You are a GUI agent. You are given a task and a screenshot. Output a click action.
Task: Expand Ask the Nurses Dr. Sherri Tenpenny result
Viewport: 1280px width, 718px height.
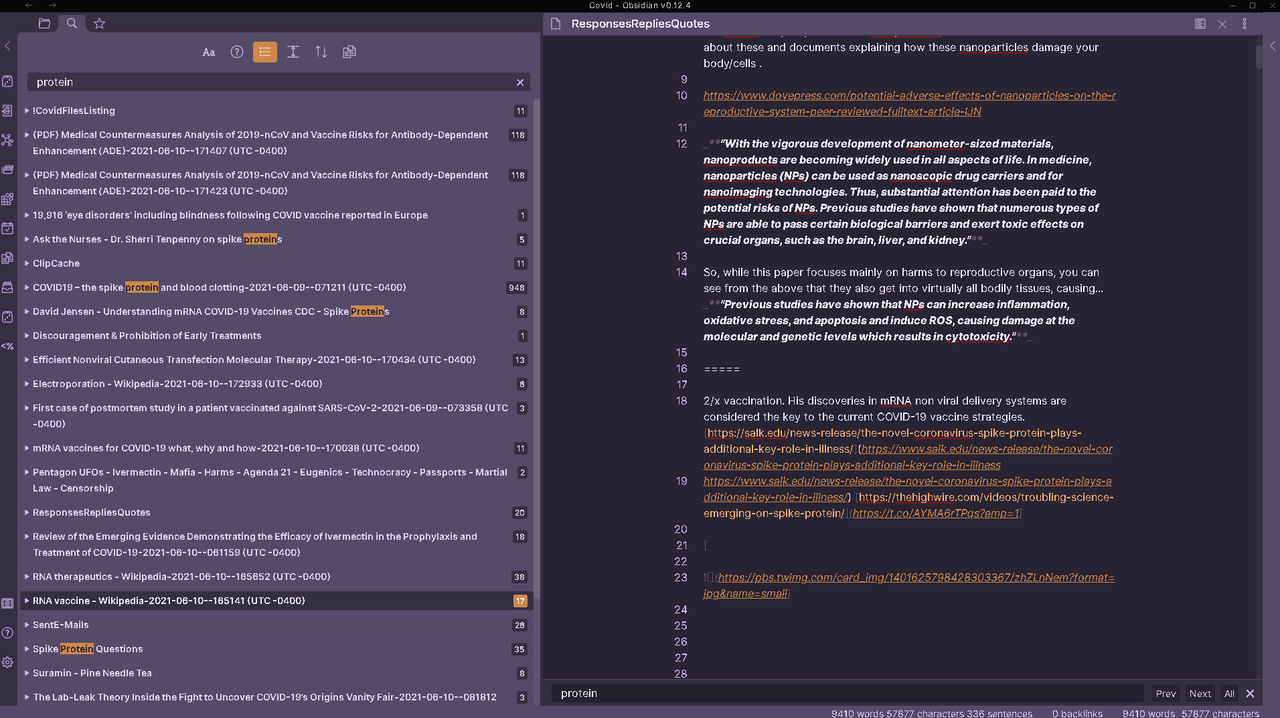[x=27, y=239]
